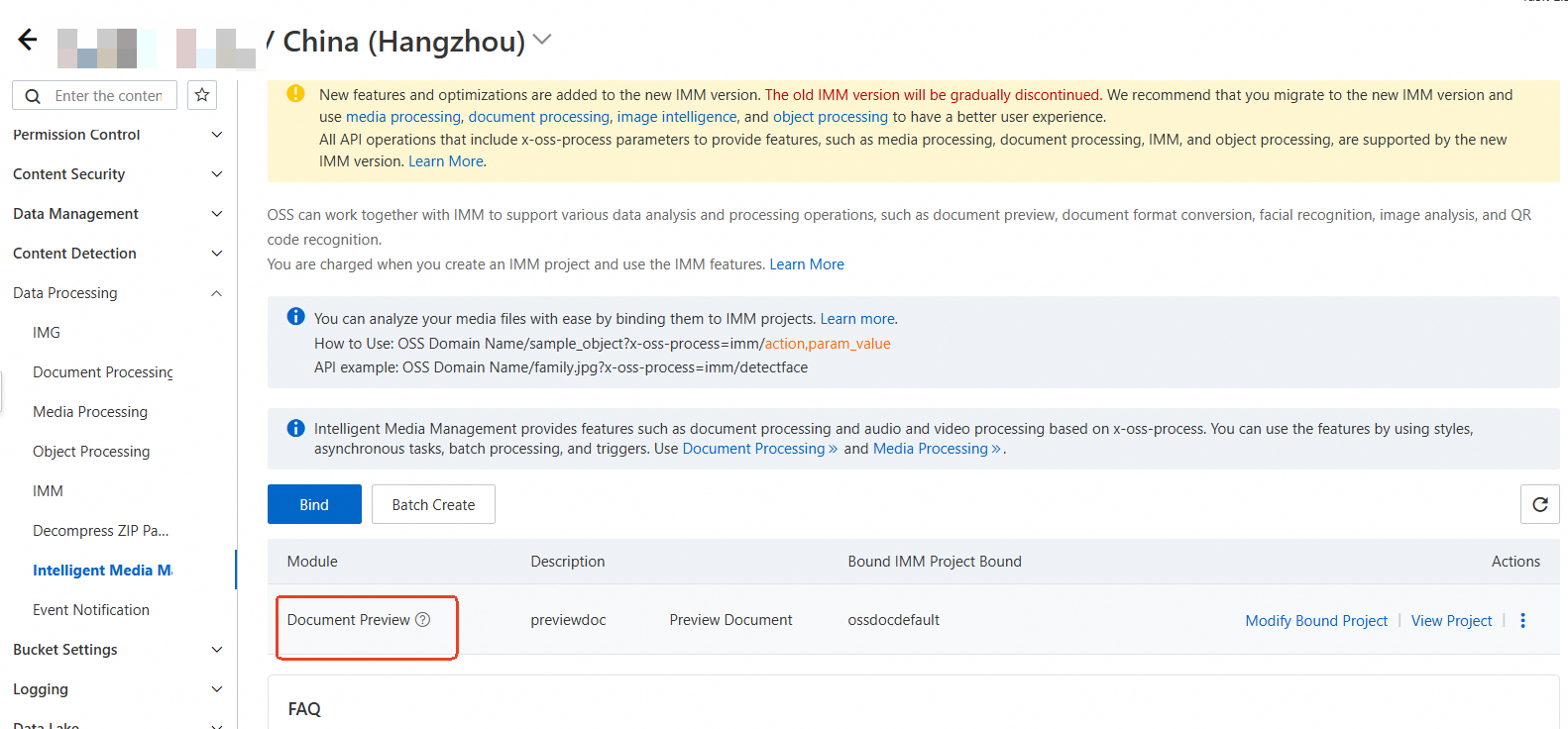Click info icon beside Intelligent Media Management tip
Image resolution: width=1568 pixels, height=729 pixels.
pyautogui.click(x=295, y=428)
